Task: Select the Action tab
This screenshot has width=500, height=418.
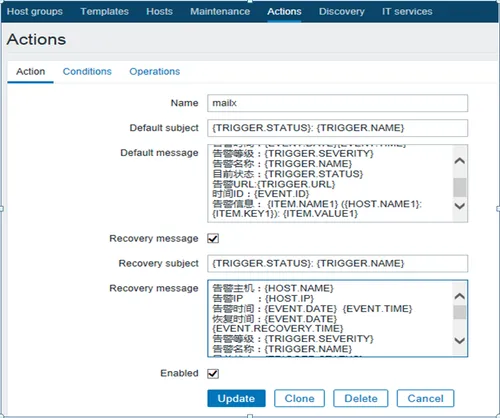Action: point(31,71)
